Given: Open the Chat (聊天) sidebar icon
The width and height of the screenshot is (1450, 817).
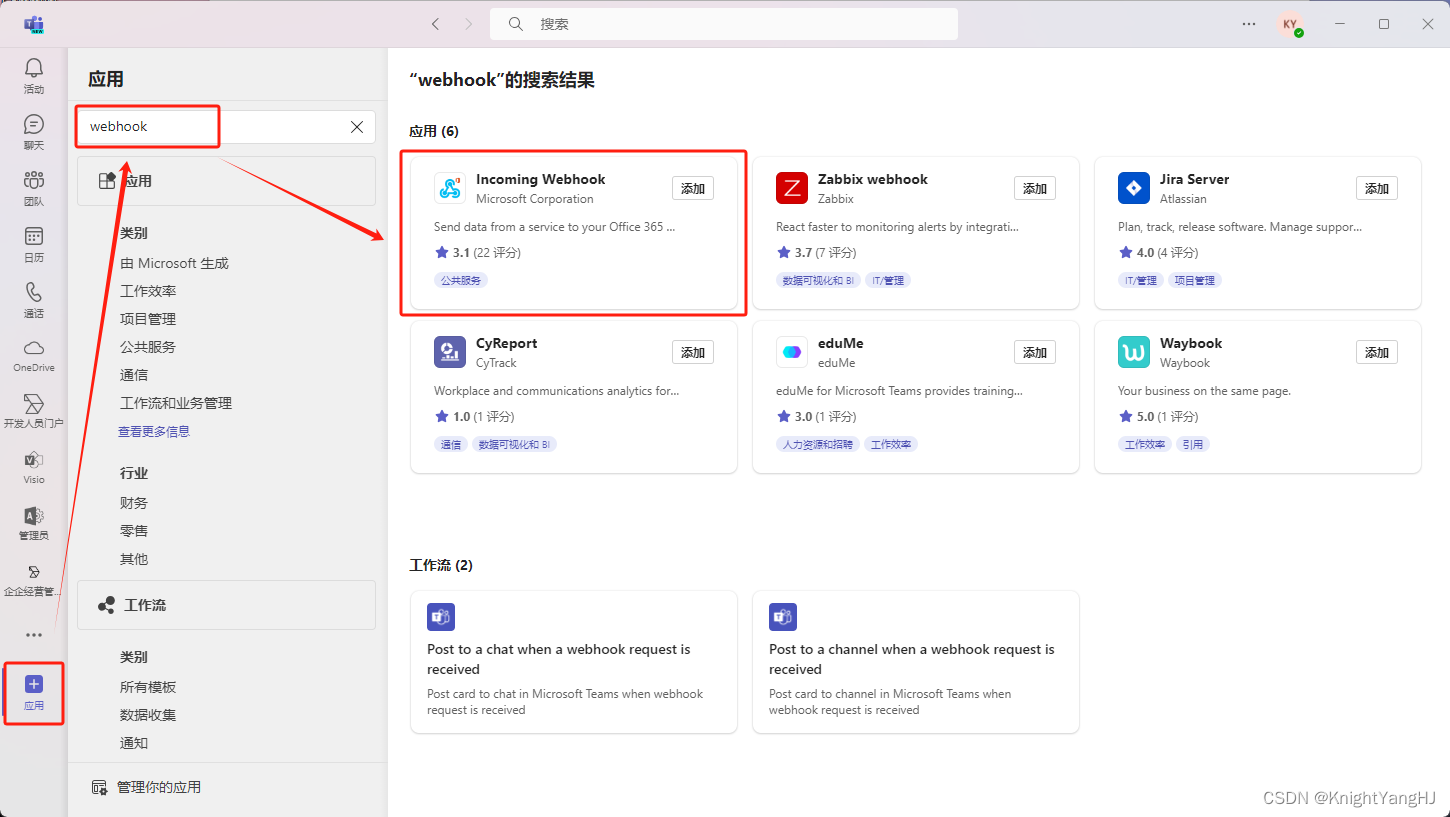Looking at the screenshot, I should point(34,124).
